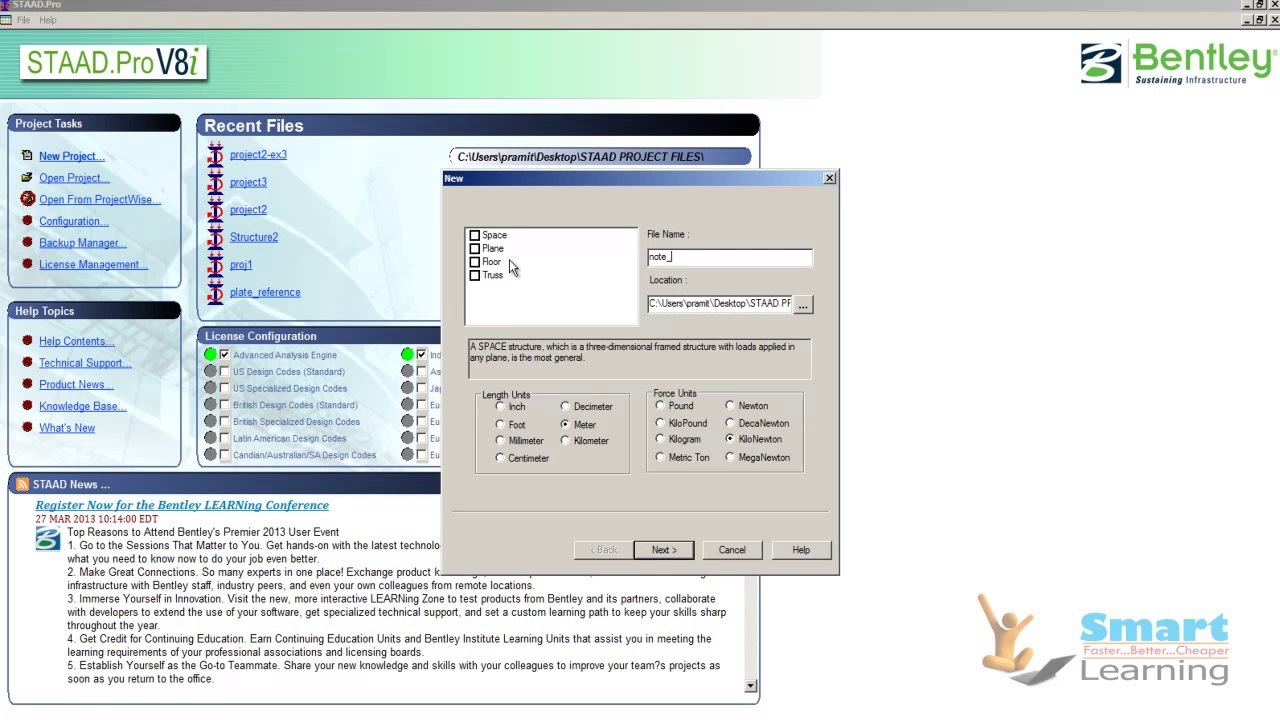1280x720 pixels.
Task: Click the proj1 file icon
Action: click(x=215, y=265)
